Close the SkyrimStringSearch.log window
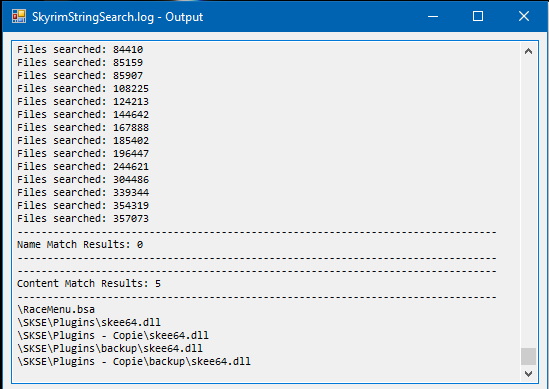549x389 pixels. coord(524,16)
